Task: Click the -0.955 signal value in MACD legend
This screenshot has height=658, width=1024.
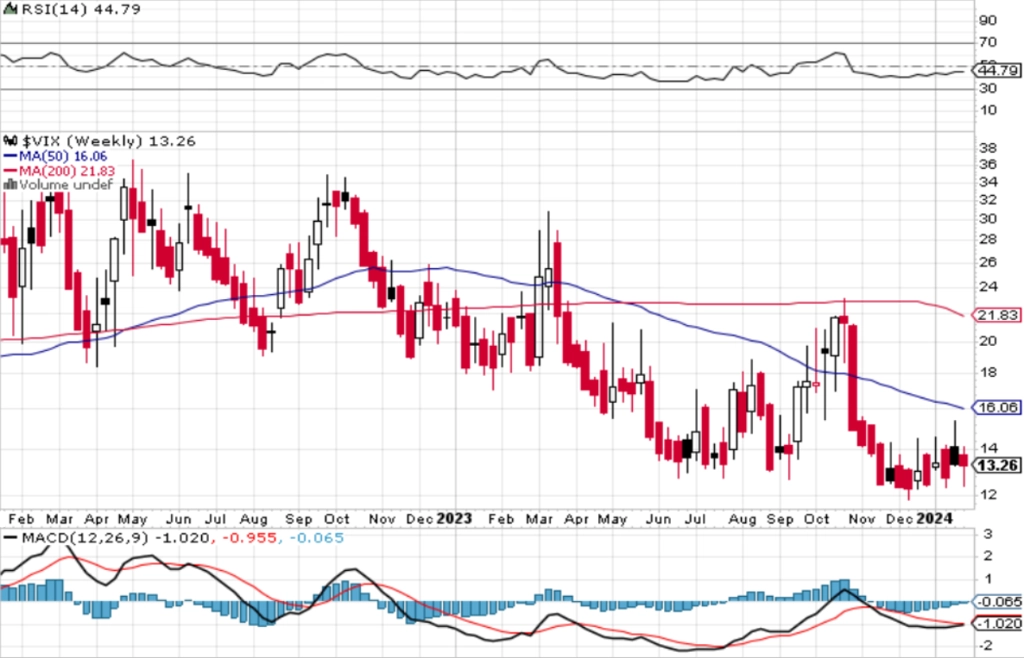Action: 248,538
